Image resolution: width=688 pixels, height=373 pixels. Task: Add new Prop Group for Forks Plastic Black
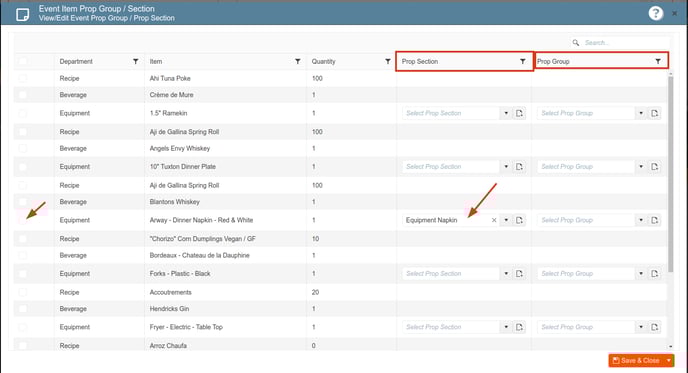point(655,274)
